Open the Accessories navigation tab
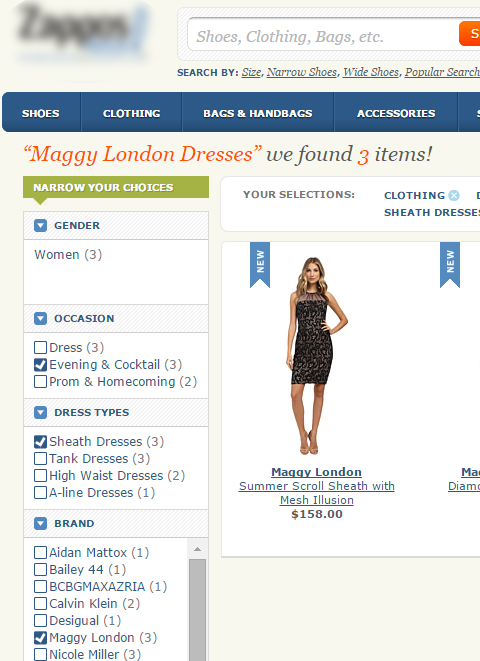 point(396,113)
